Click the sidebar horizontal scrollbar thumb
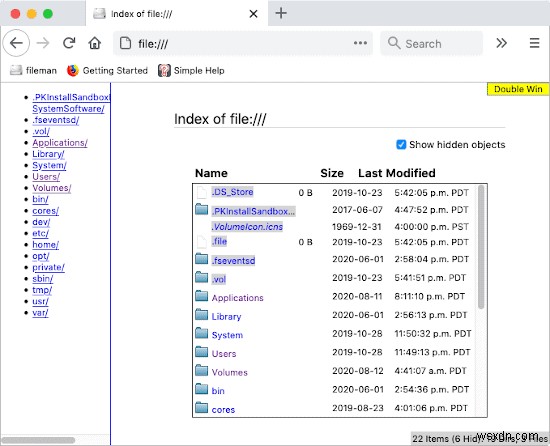 click(x=38, y=440)
